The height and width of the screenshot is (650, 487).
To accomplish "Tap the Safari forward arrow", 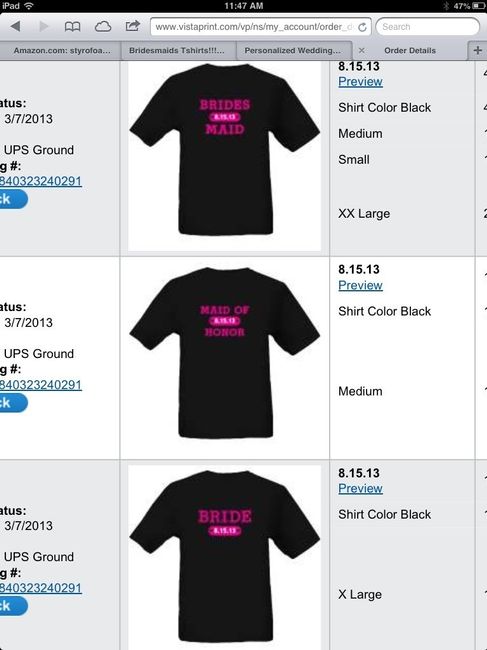I will point(44,27).
